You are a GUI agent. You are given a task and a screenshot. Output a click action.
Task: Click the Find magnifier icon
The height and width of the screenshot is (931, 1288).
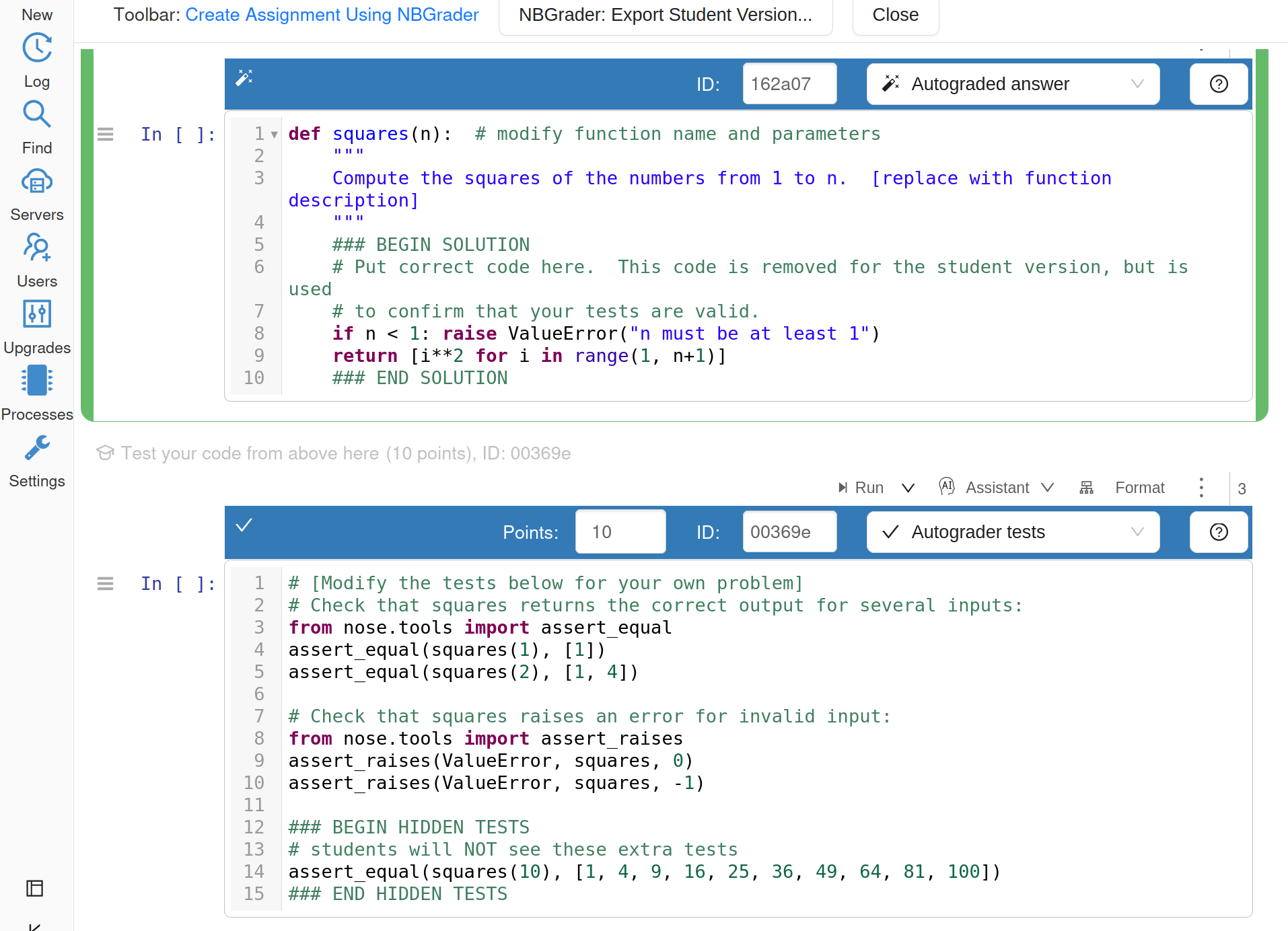click(37, 115)
